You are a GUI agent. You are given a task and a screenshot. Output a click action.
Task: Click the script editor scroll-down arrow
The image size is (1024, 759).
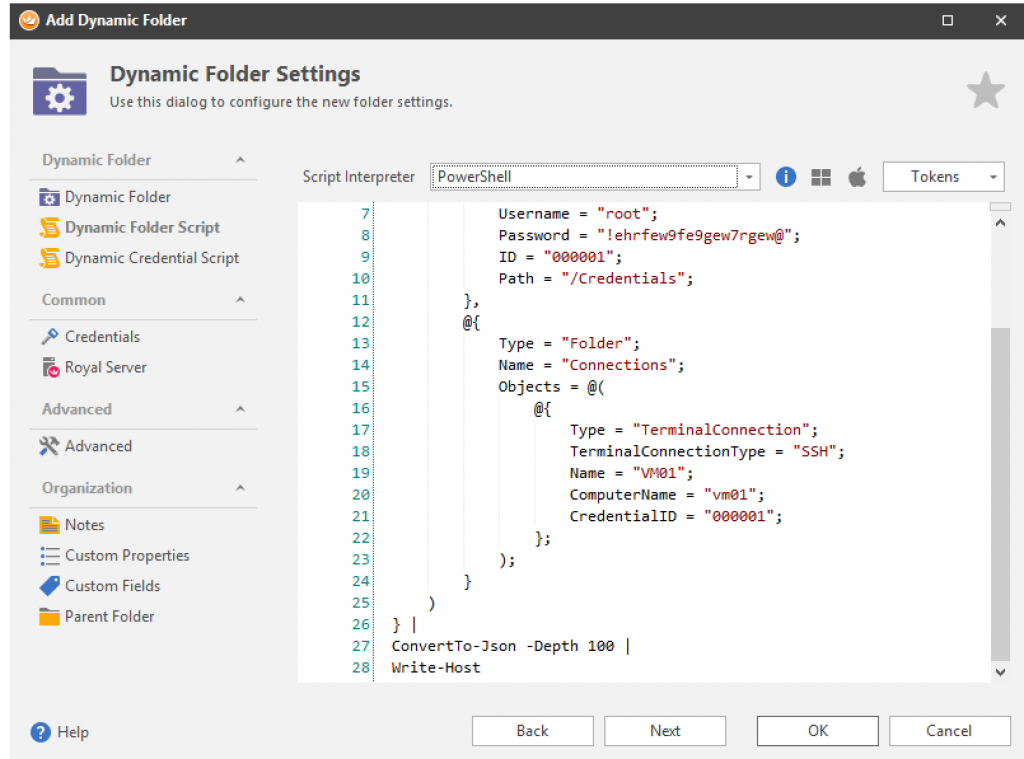pos(1000,672)
